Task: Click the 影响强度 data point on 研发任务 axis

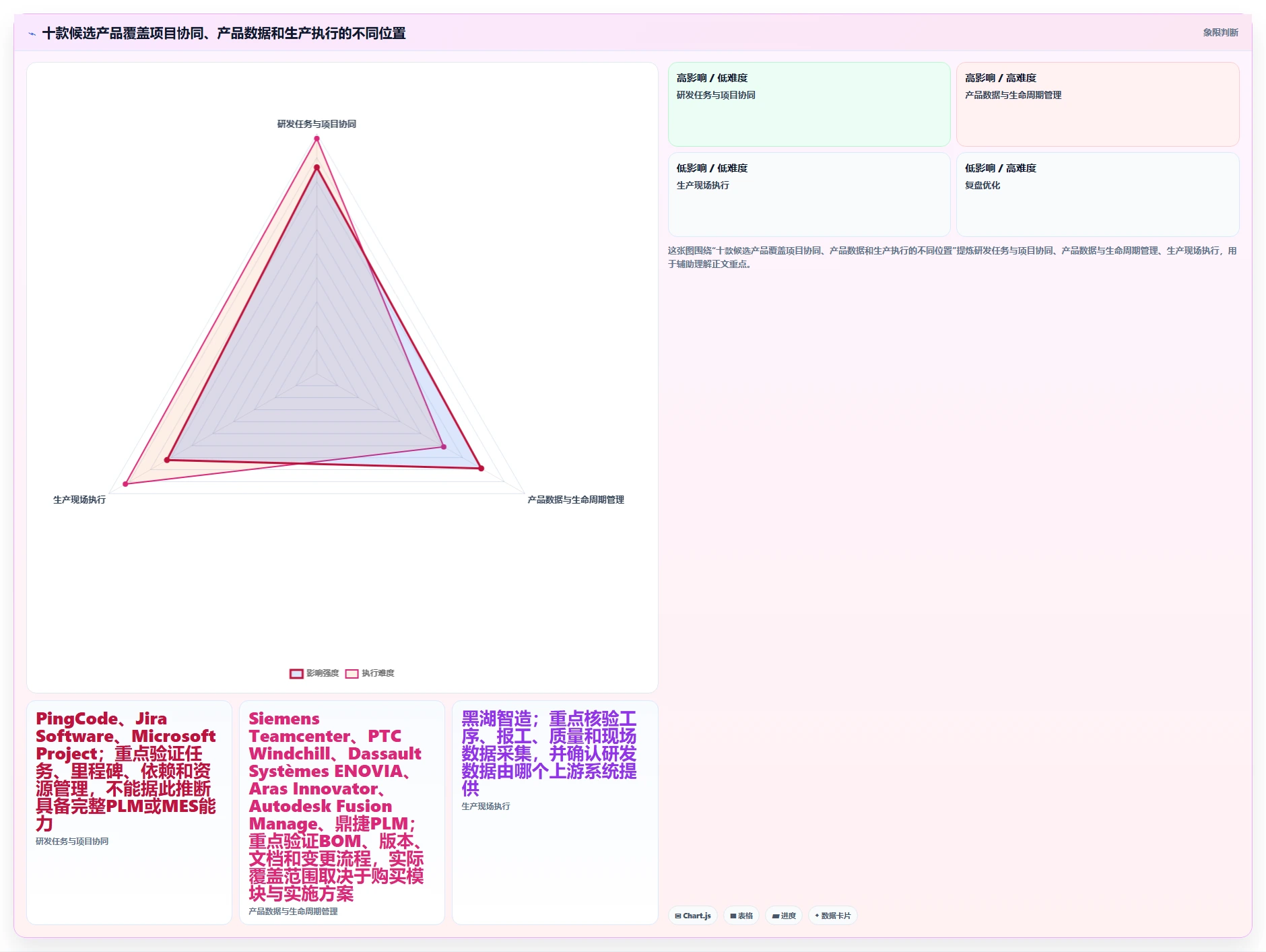Action: pos(316,168)
